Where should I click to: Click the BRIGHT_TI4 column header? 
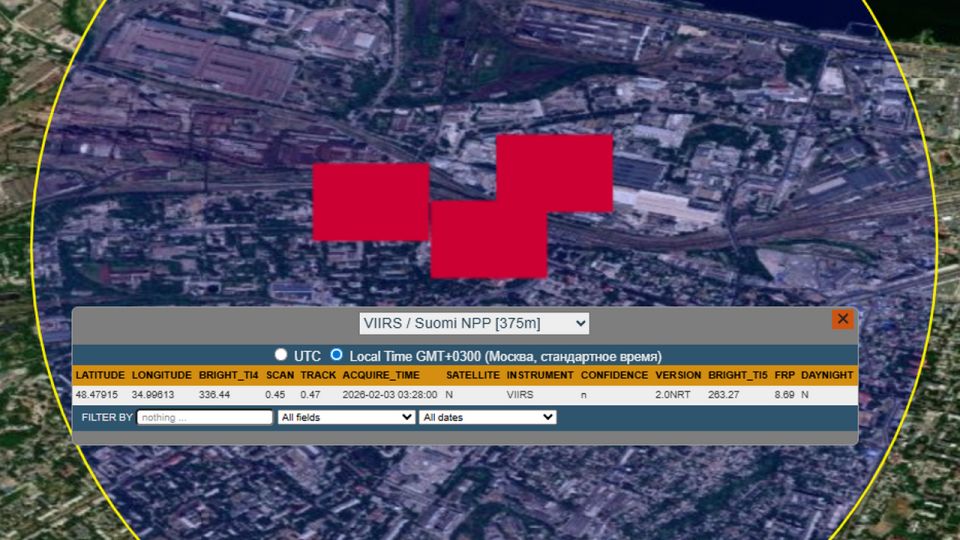click(x=228, y=375)
